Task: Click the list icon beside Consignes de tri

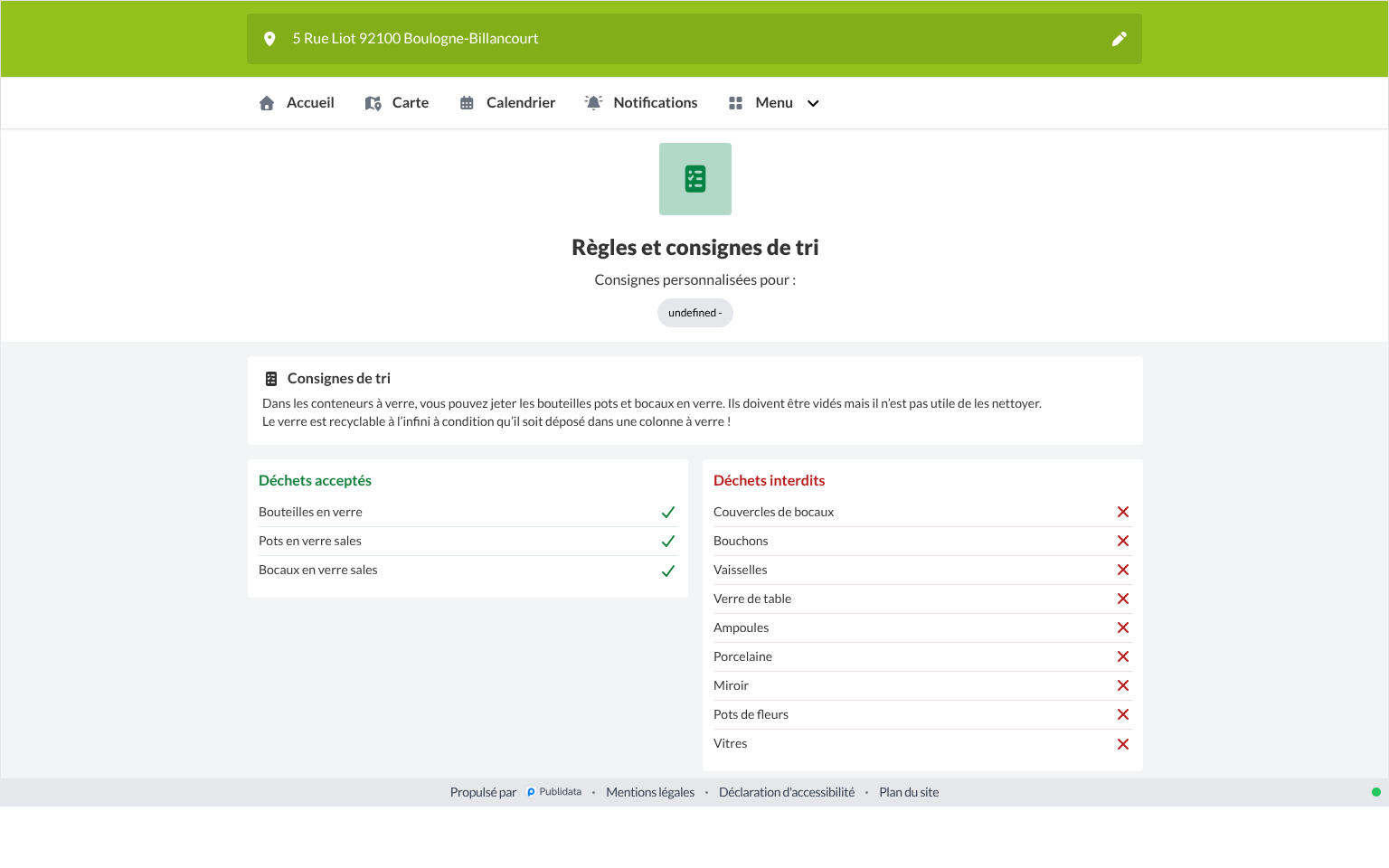Action: click(271, 379)
